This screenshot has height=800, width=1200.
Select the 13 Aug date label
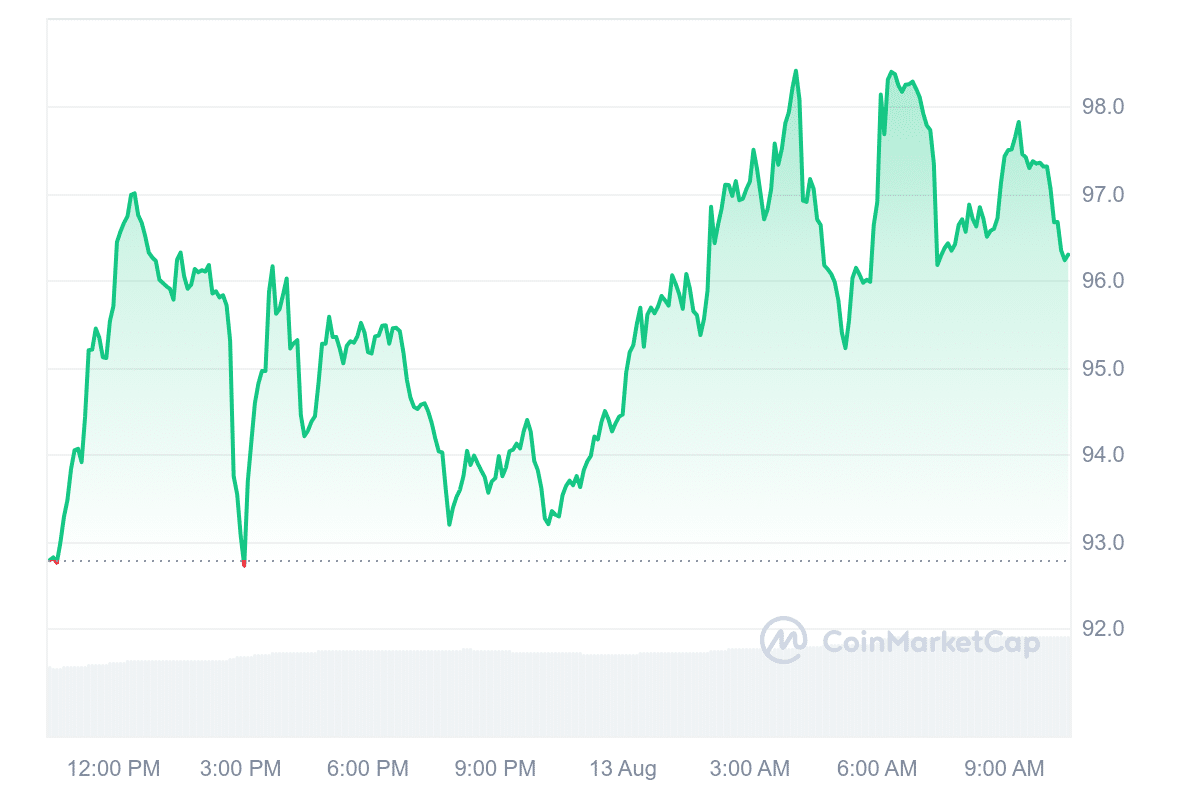click(623, 769)
